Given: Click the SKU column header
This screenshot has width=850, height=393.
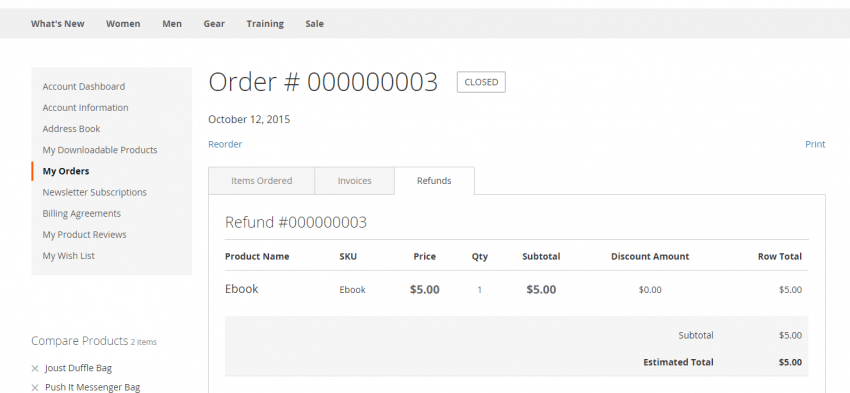Looking at the screenshot, I should [348, 256].
